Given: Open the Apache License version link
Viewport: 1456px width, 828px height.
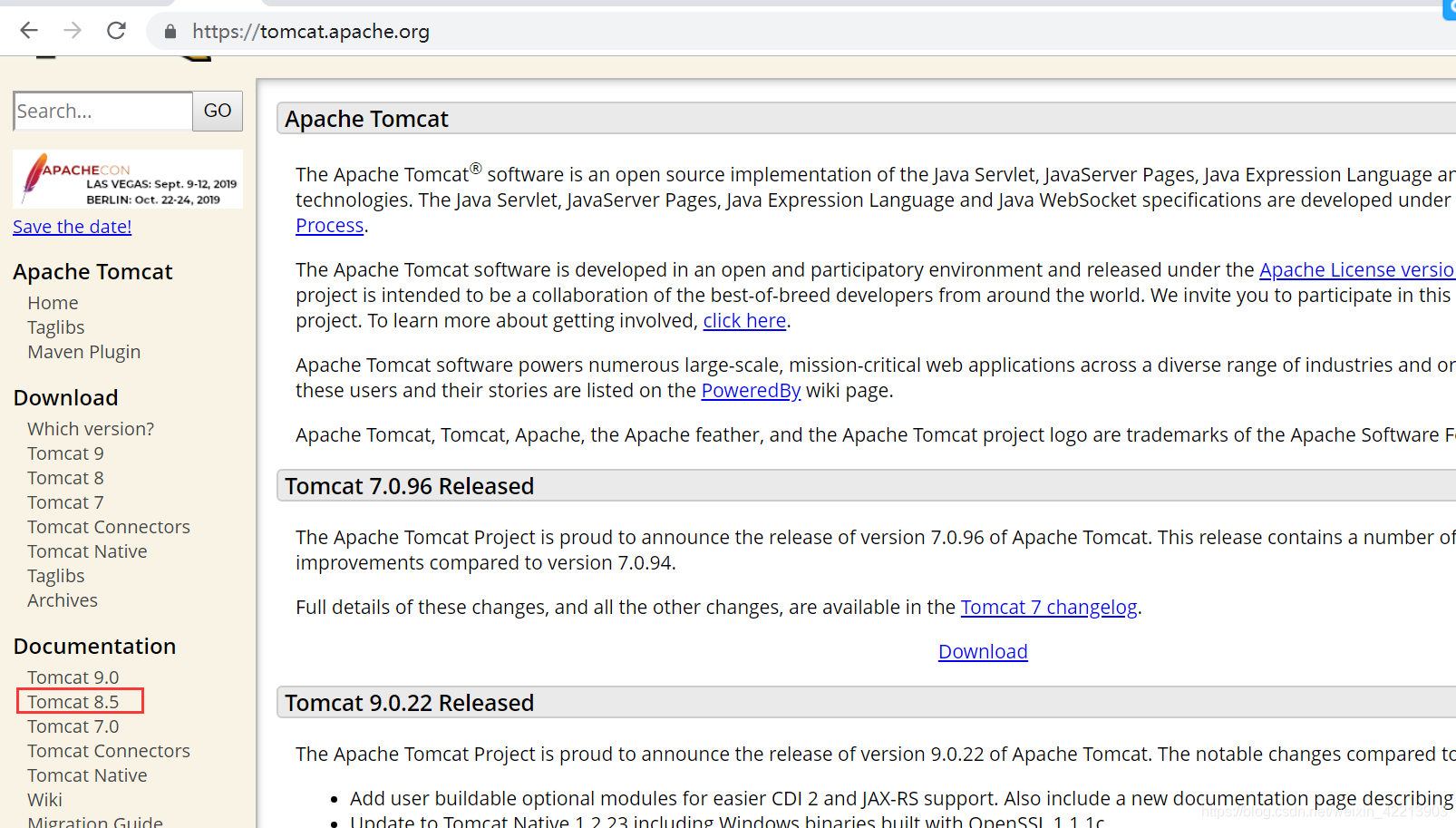Looking at the screenshot, I should coord(1357,270).
